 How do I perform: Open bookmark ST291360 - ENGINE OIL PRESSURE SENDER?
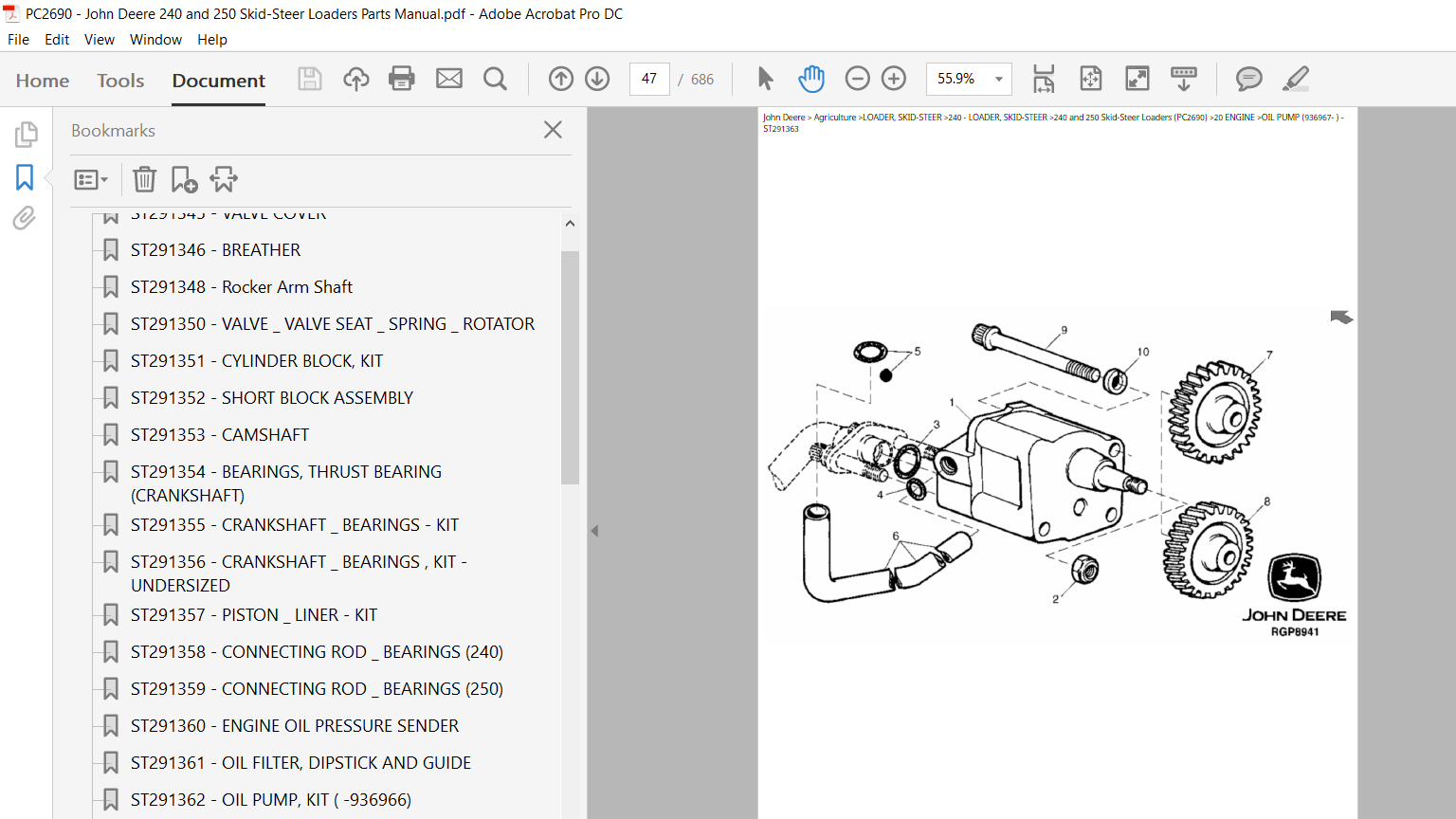point(295,725)
